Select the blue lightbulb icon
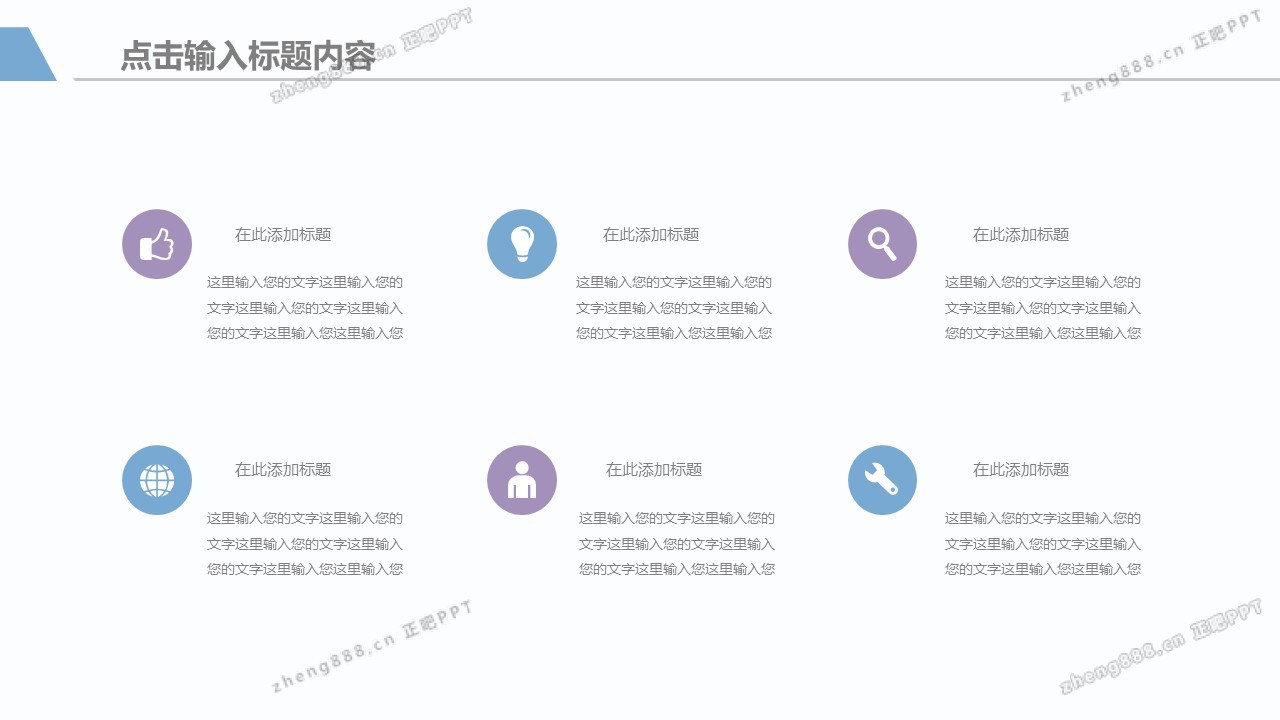This screenshot has width=1280, height=720. [522, 244]
